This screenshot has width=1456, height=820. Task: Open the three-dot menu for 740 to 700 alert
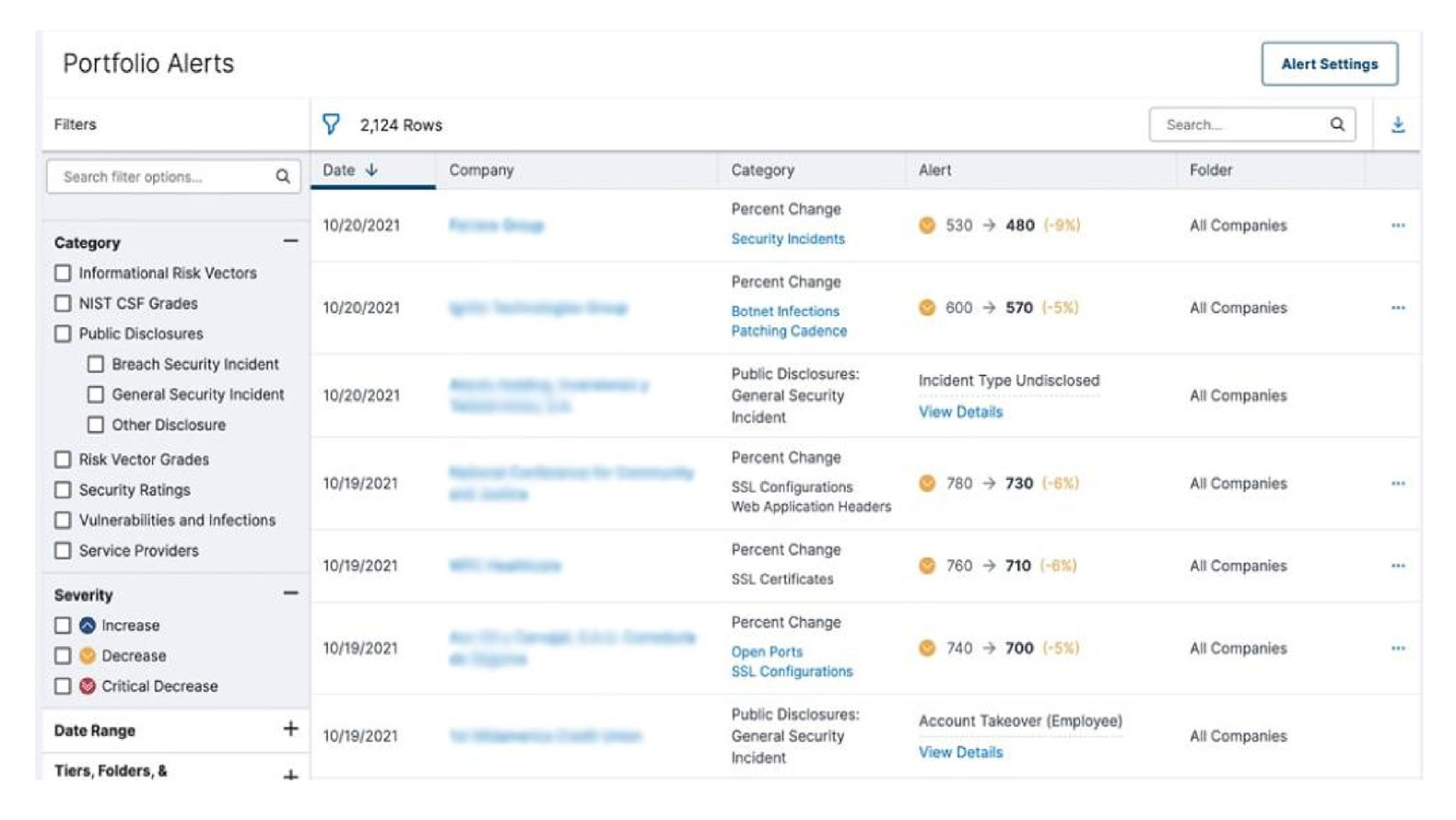click(1397, 649)
